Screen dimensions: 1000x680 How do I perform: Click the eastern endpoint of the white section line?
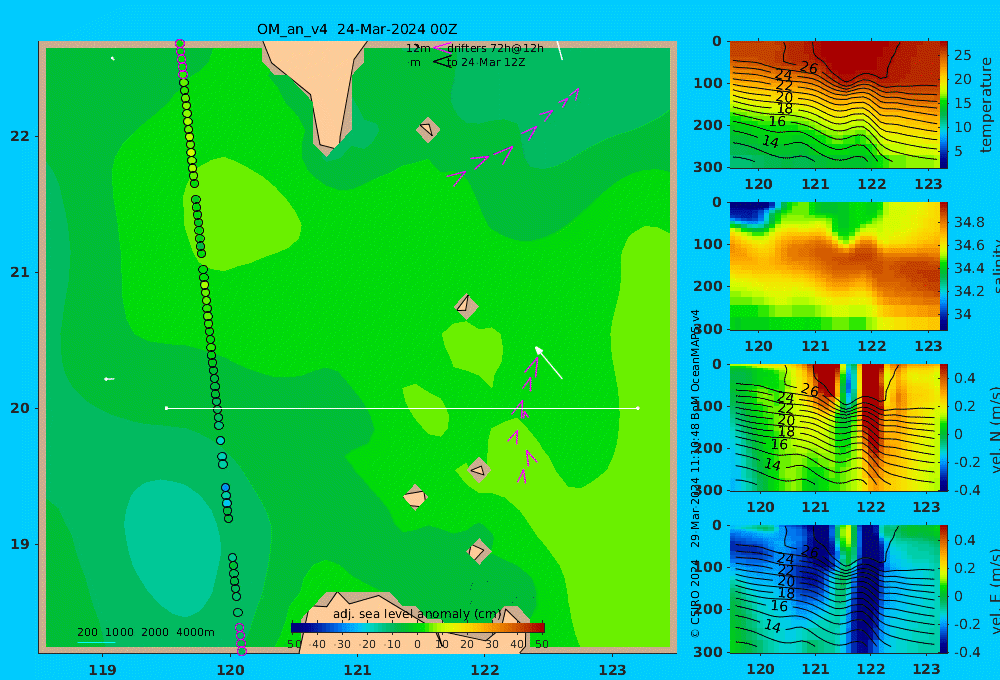(x=638, y=408)
